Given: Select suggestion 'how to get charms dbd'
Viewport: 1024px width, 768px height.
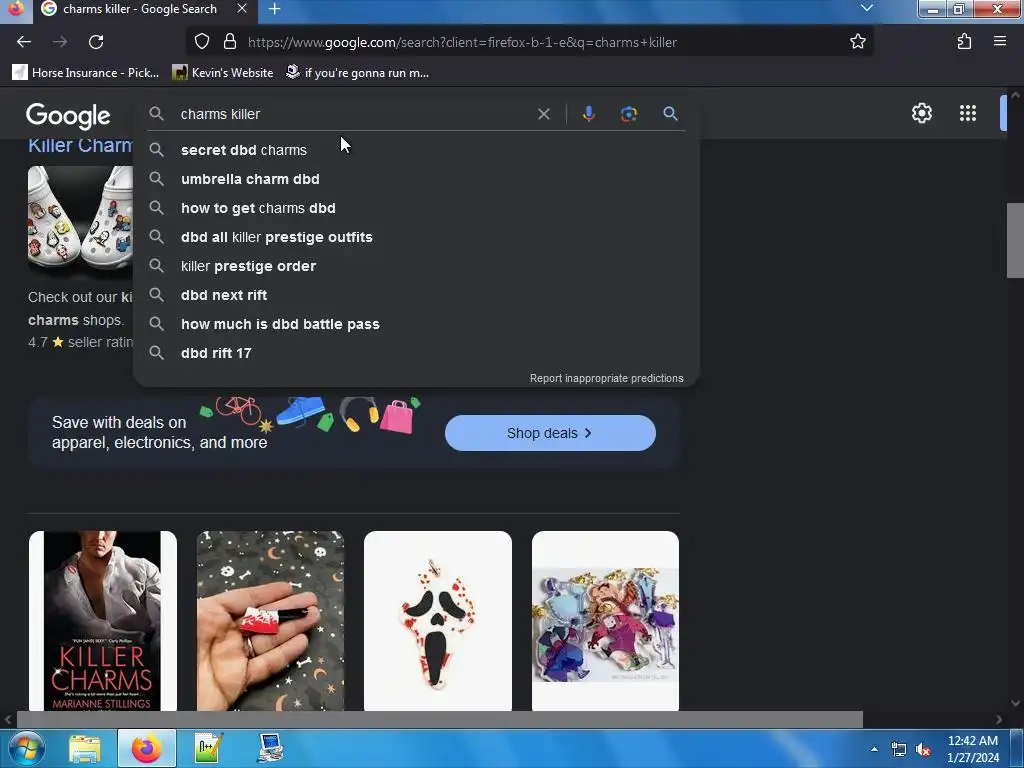Looking at the screenshot, I should (416, 208).
